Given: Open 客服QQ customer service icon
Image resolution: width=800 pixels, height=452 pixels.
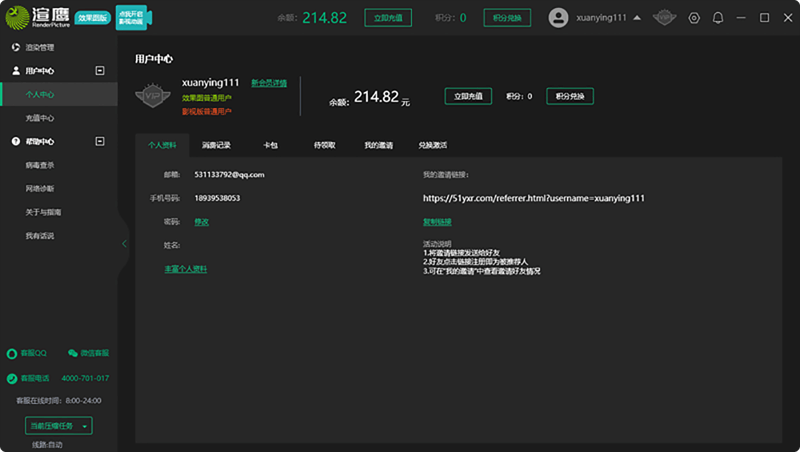Looking at the screenshot, I should coord(12,353).
